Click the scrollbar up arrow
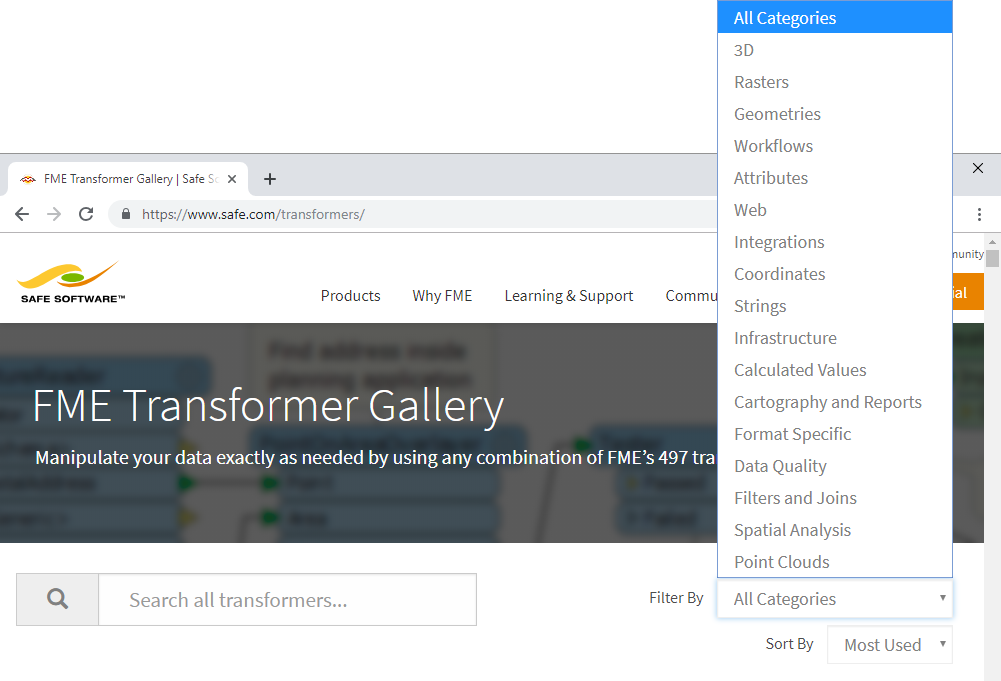The image size is (1001, 681). [x=992, y=242]
